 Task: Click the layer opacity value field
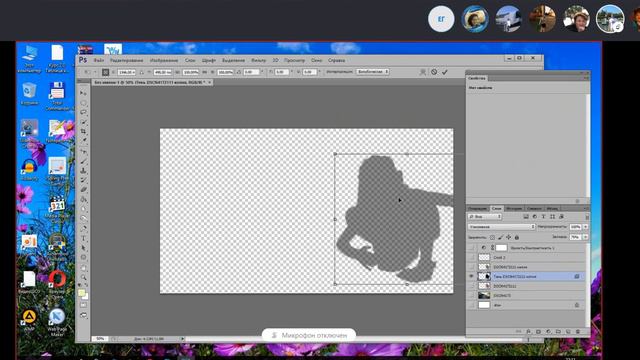click(x=576, y=227)
